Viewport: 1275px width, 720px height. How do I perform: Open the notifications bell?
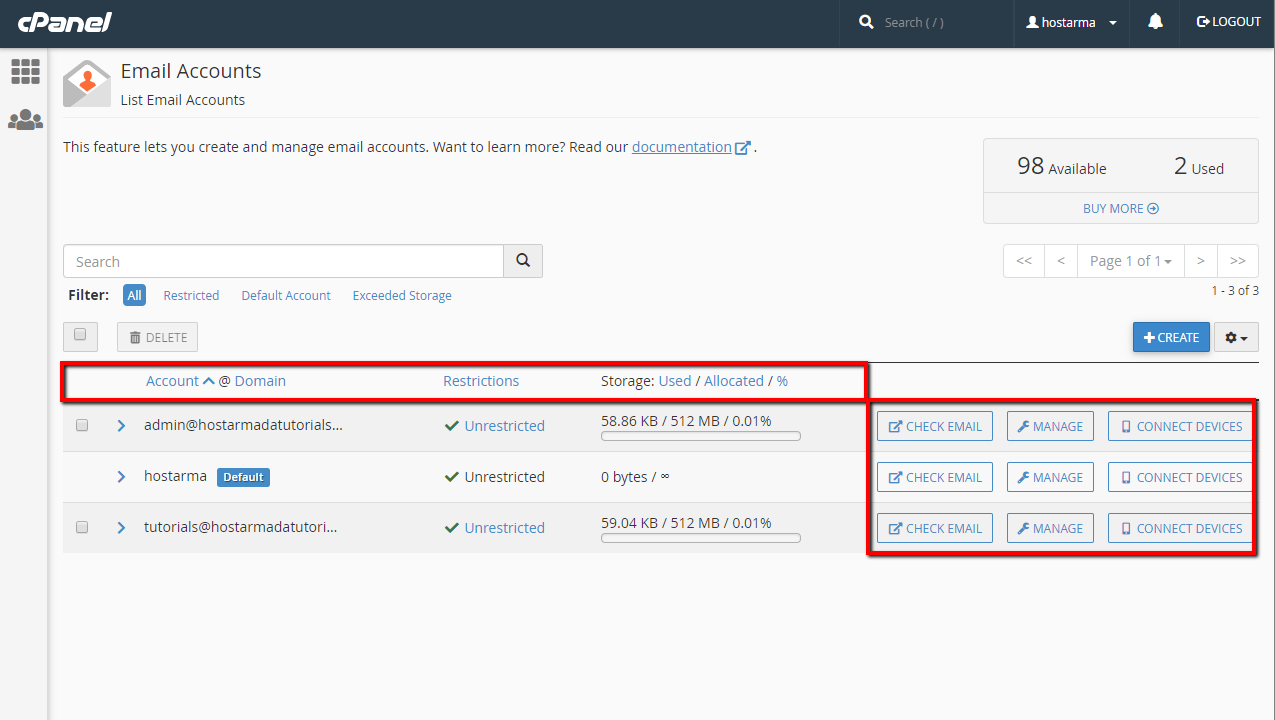(x=1155, y=22)
